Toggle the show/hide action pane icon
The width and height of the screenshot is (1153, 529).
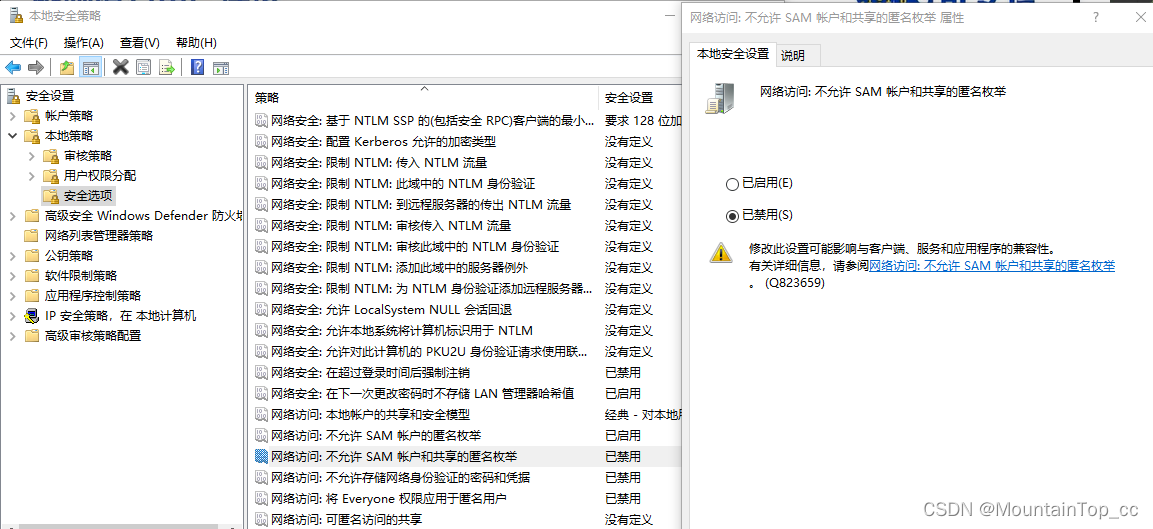(x=221, y=68)
